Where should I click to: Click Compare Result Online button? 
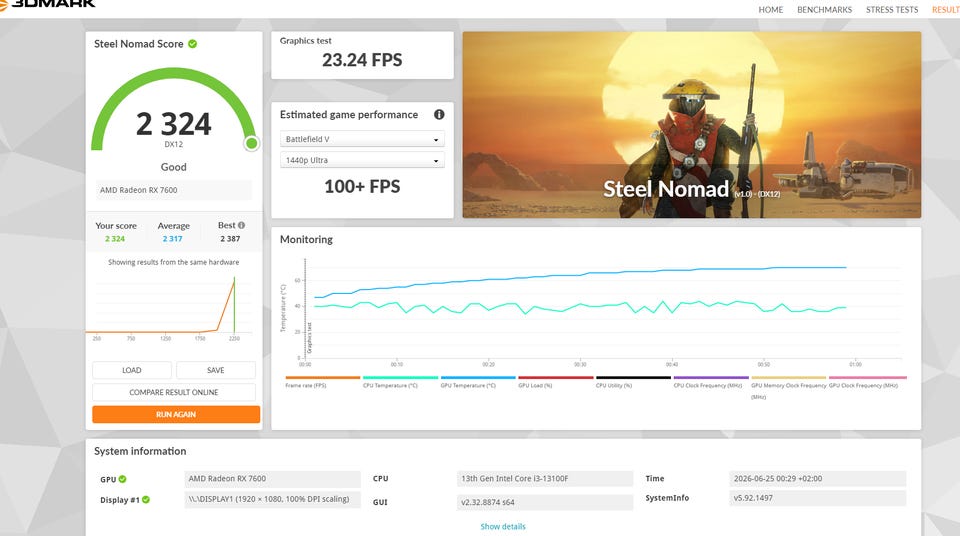coord(174,392)
